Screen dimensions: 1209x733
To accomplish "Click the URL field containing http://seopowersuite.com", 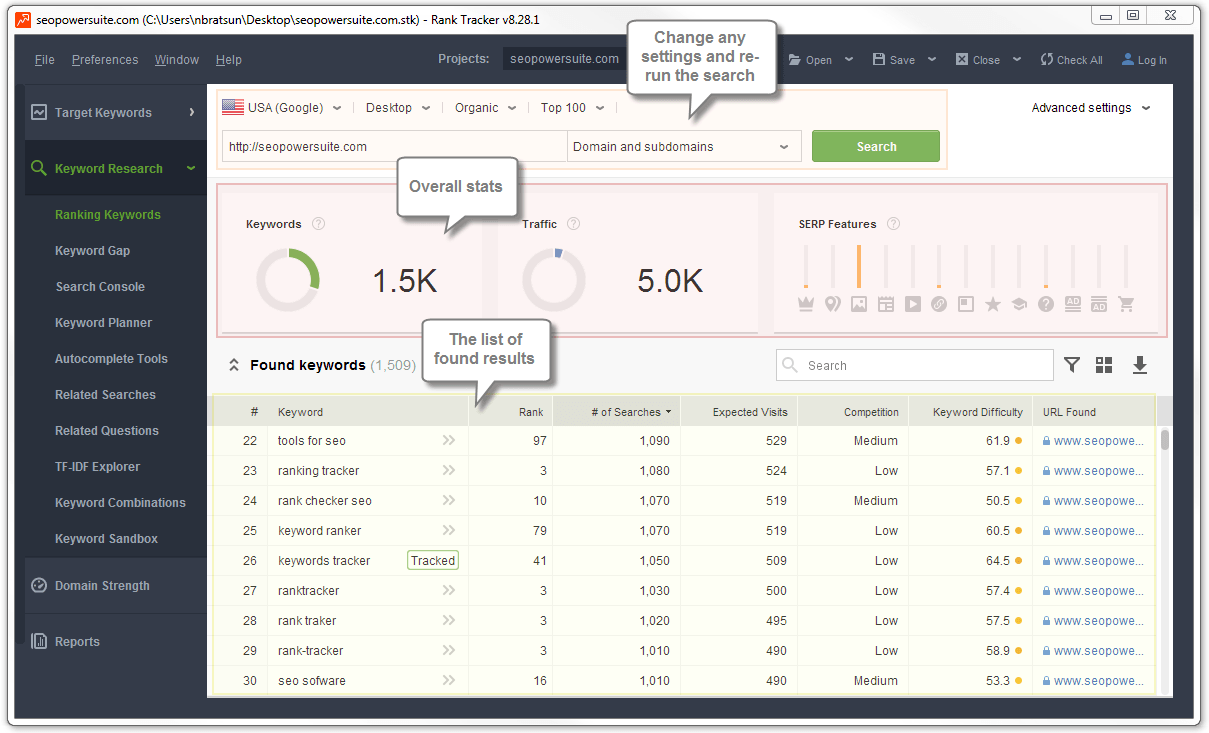I will (395, 146).
